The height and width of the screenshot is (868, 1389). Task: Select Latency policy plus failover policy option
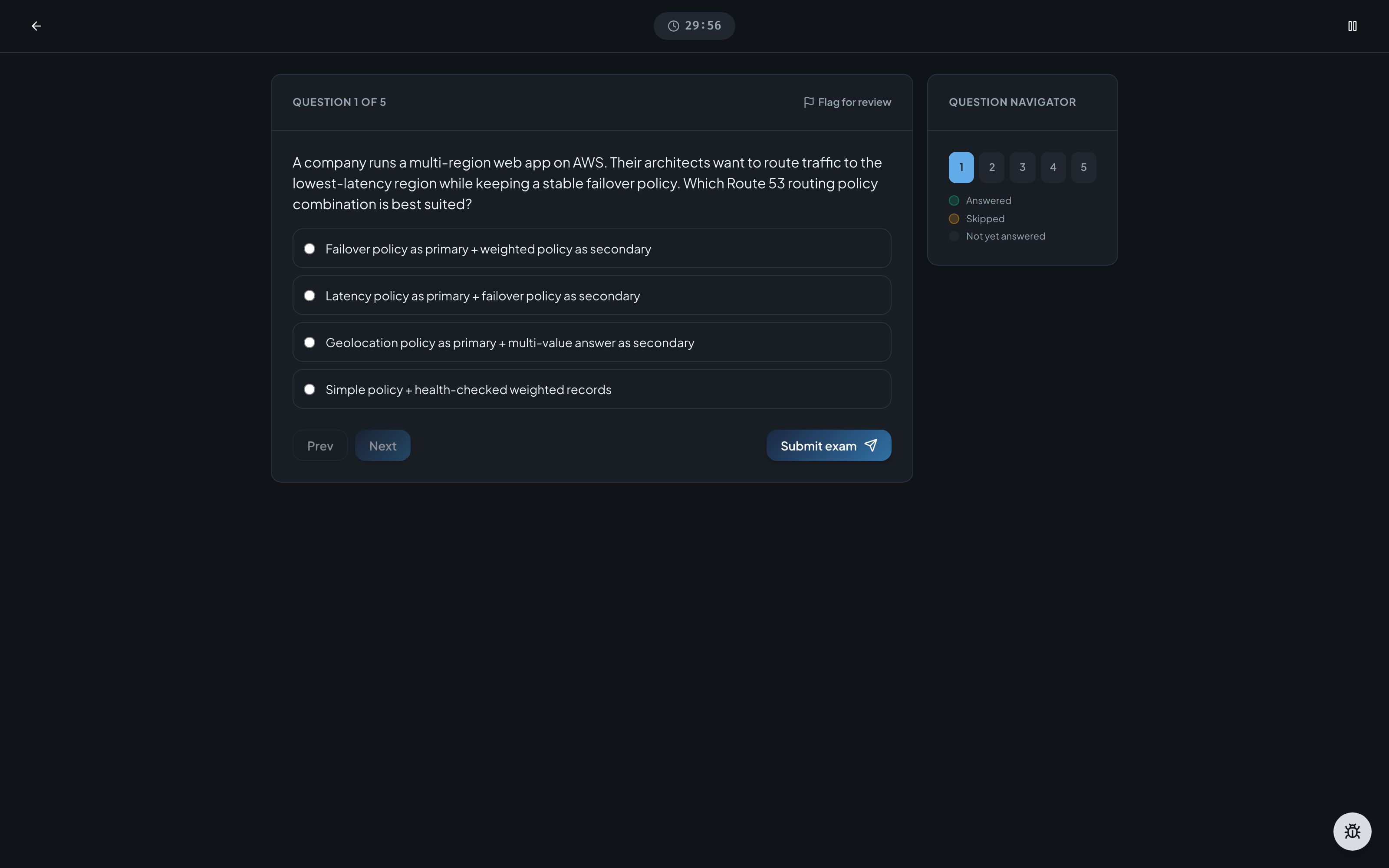(x=592, y=295)
